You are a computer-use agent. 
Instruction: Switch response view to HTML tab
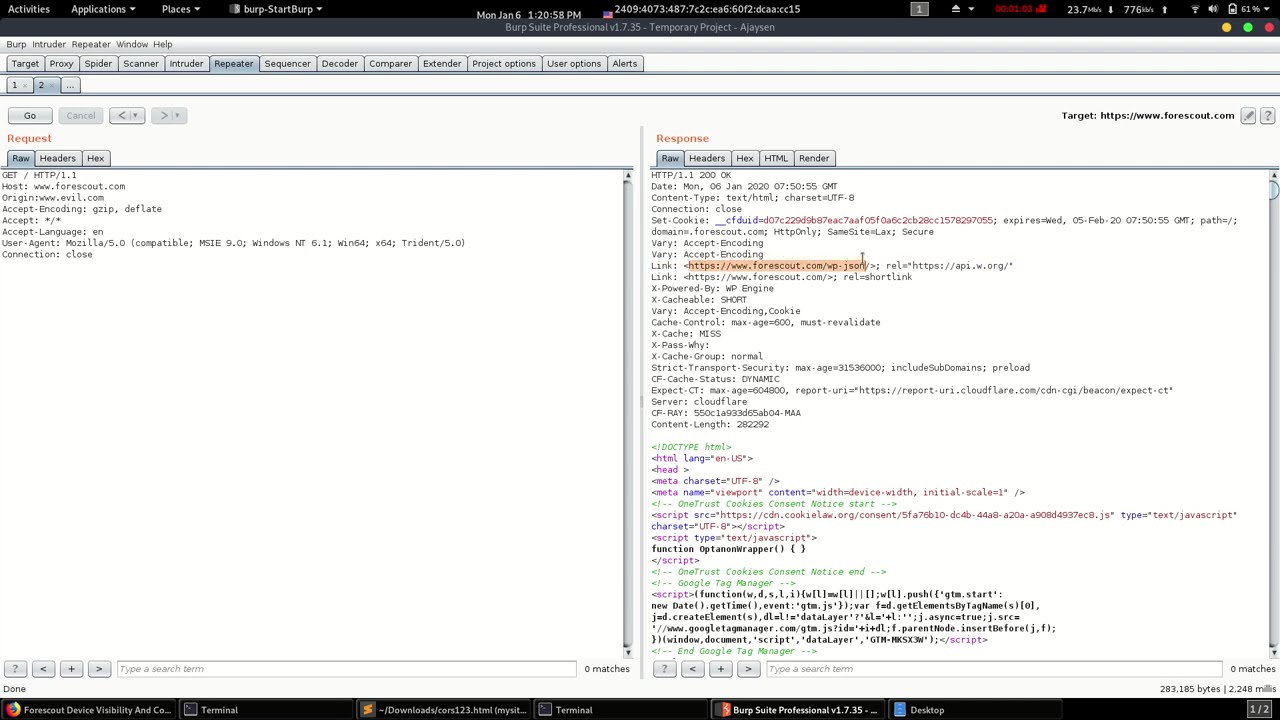pyautogui.click(x=776, y=158)
